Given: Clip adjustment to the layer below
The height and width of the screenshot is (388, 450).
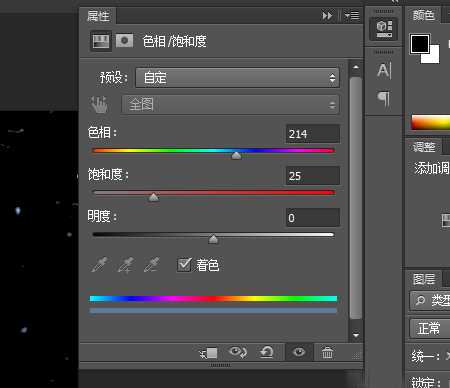Looking at the screenshot, I should pos(209,353).
